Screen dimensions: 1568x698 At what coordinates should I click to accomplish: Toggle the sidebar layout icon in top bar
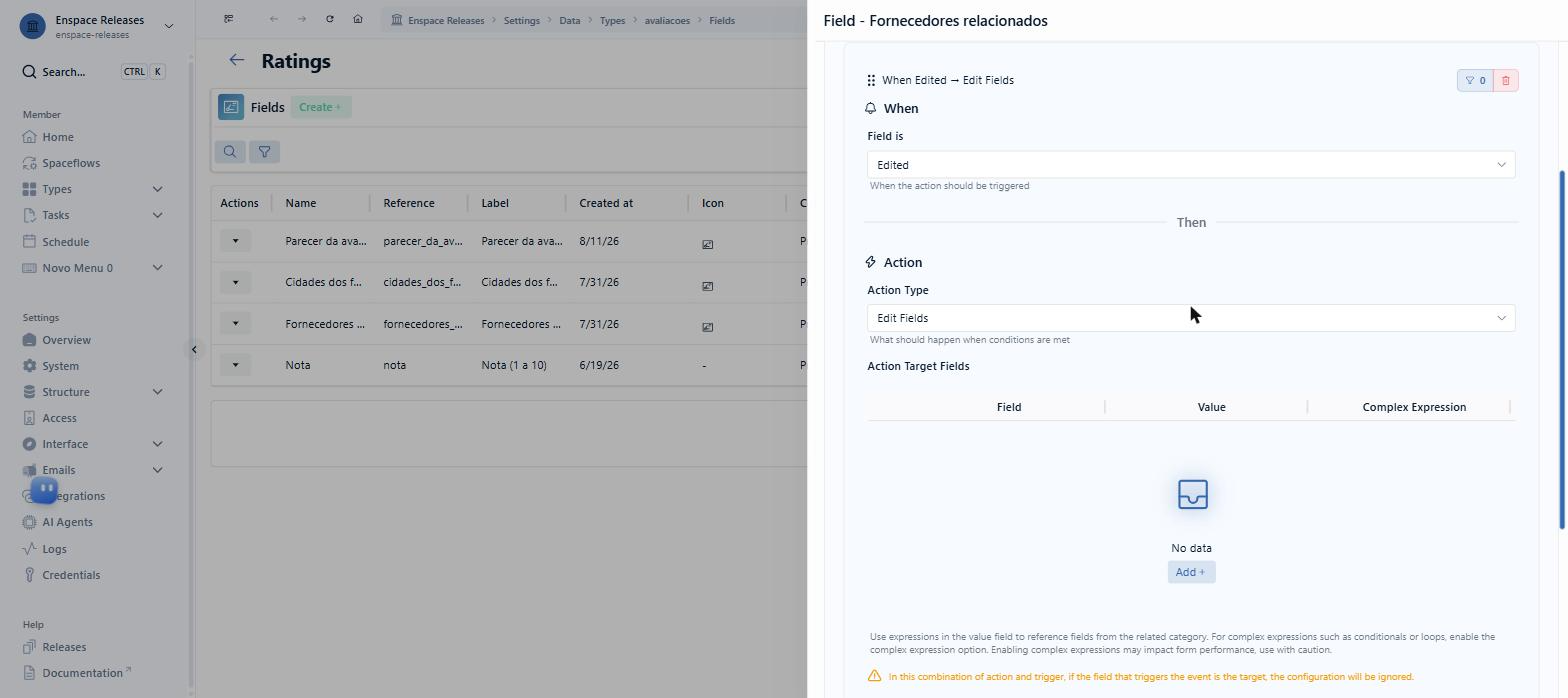point(229,19)
